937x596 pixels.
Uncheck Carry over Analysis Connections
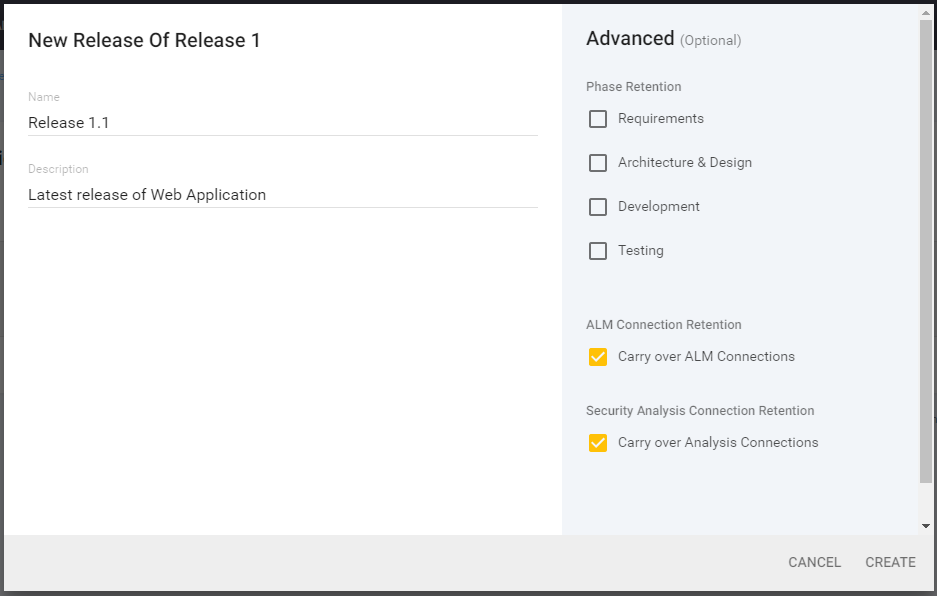pyautogui.click(x=598, y=442)
